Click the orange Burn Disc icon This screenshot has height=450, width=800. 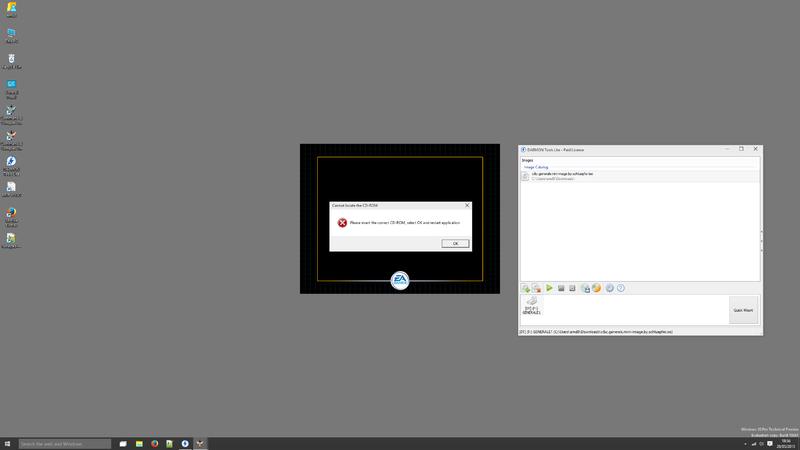tap(597, 288)
